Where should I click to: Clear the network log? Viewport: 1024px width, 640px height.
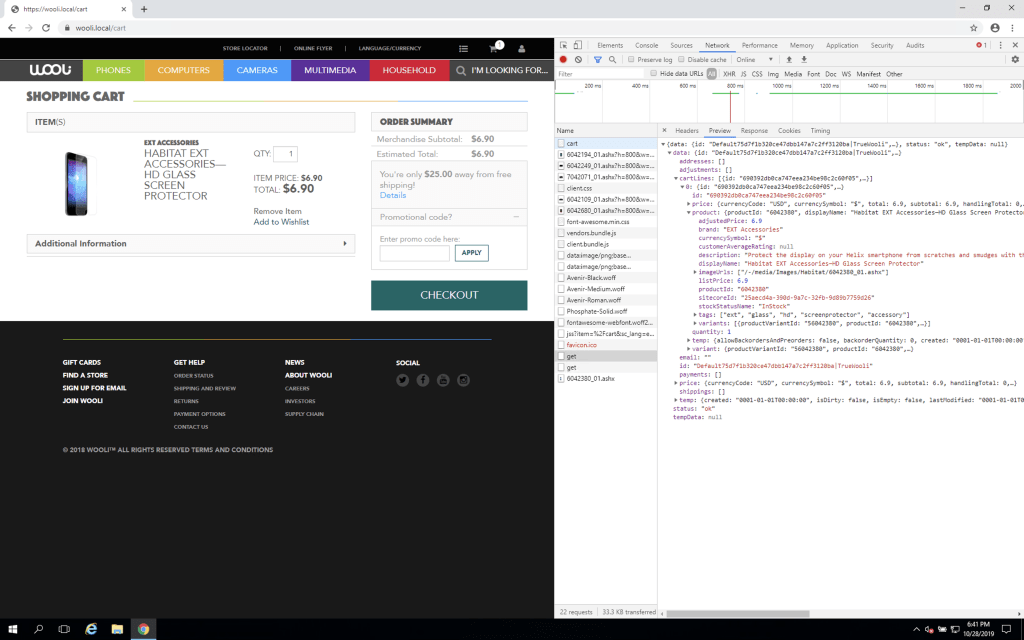tap(578, 60)
